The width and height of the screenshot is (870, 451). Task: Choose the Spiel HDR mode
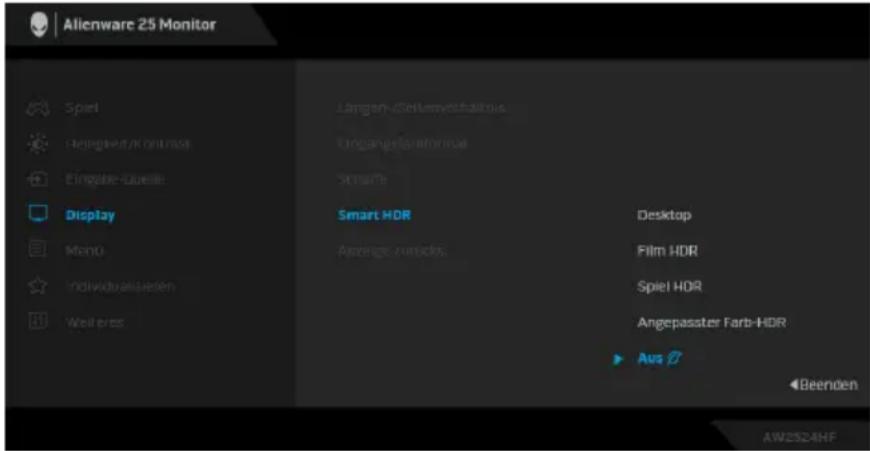(669, 286)
